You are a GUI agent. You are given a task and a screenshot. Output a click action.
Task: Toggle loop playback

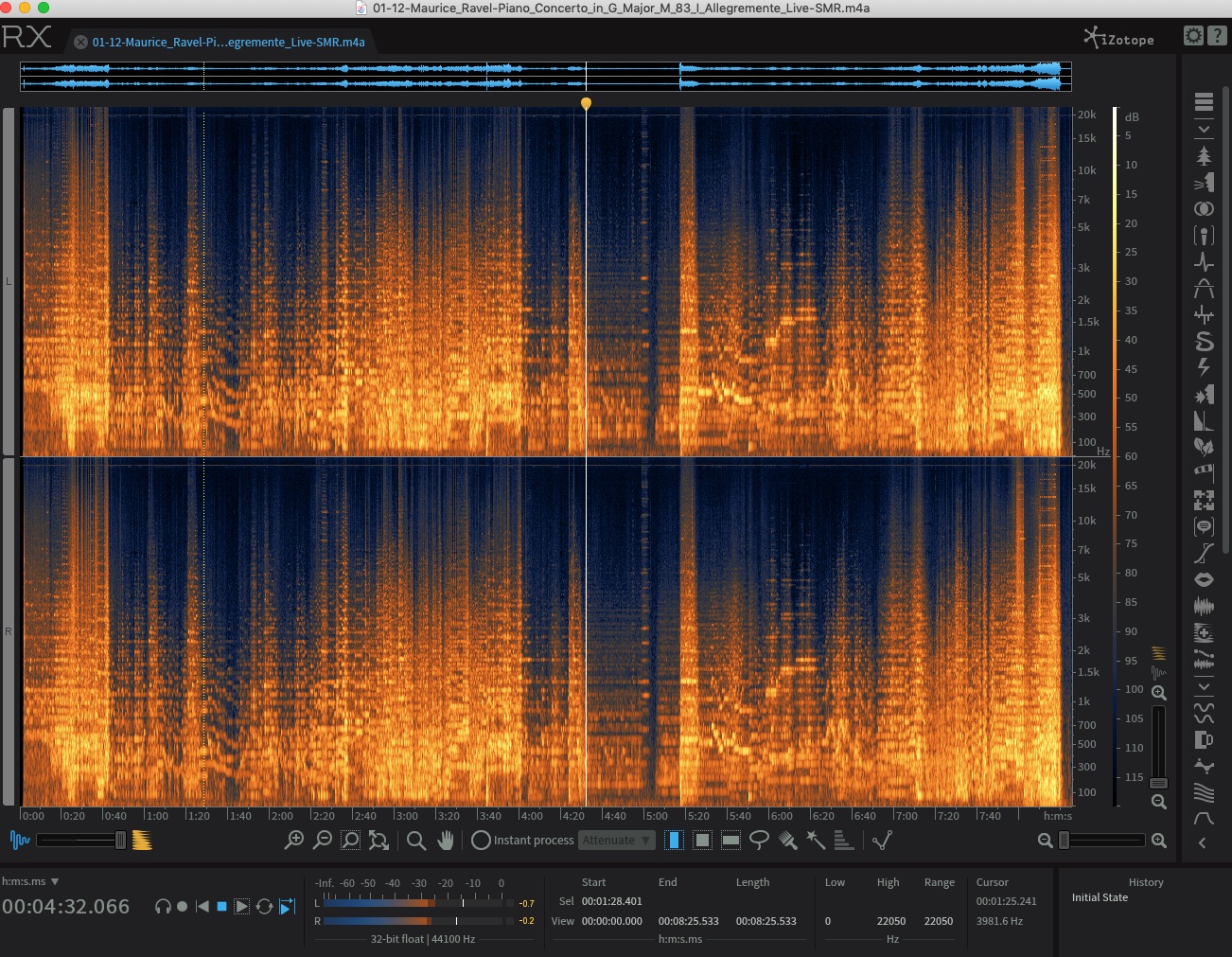264,907
